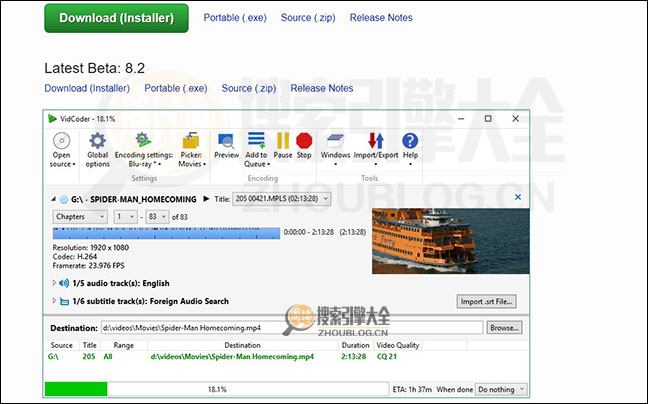This screenshot has width=648, height=404.
Task: Maximize the VidCoder window
Action: pos(488,119)
